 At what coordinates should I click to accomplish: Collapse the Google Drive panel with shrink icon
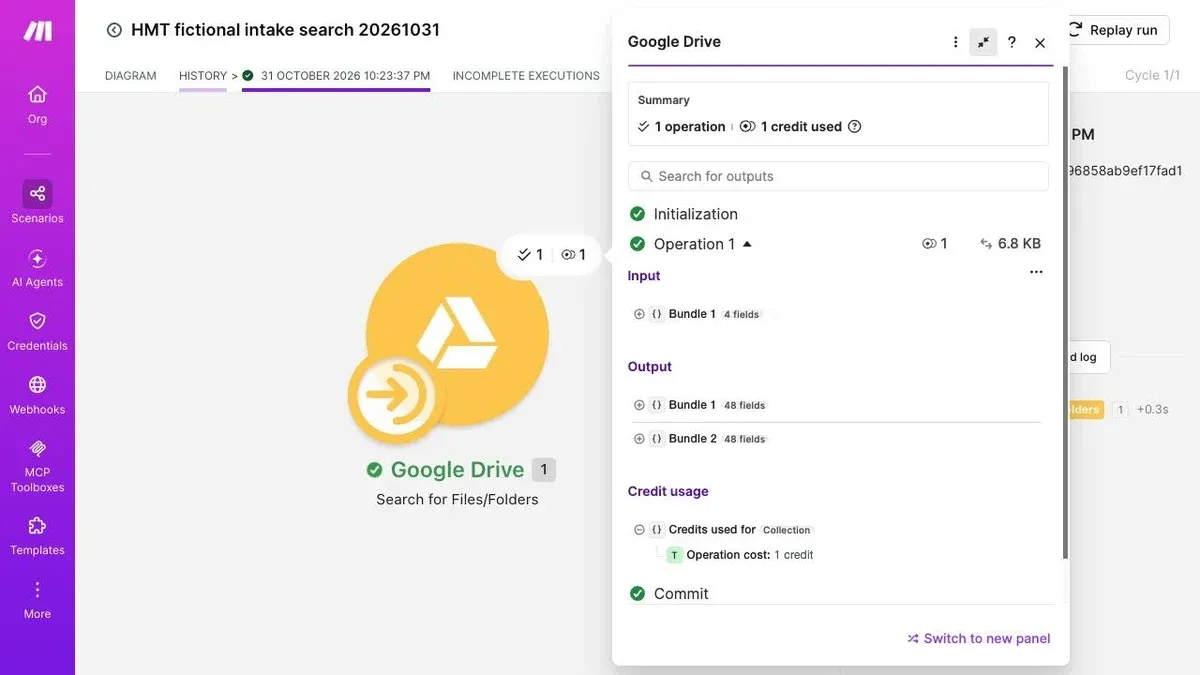point(983,42)
